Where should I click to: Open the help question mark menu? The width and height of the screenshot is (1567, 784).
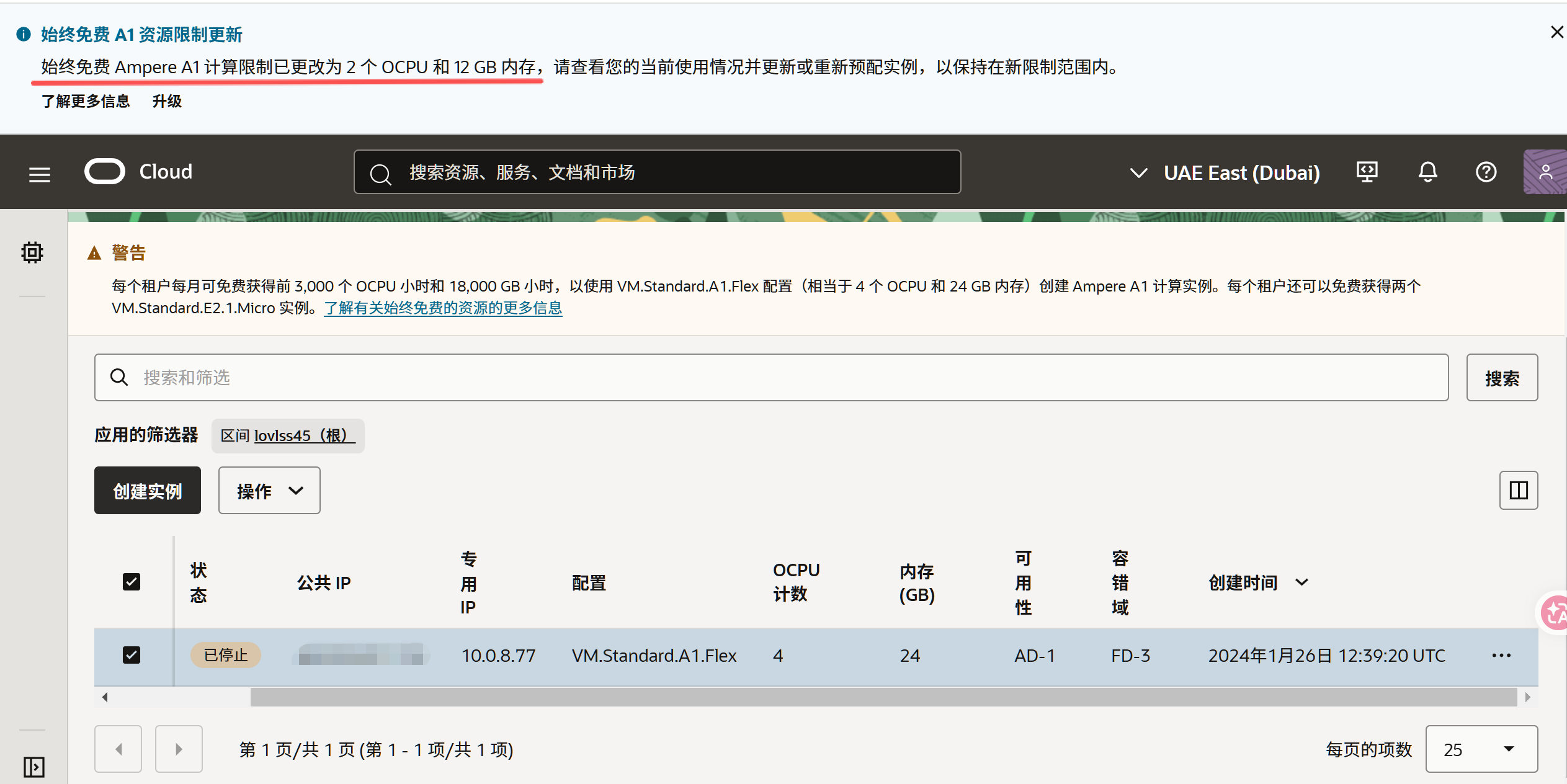tap(1486, 172)
